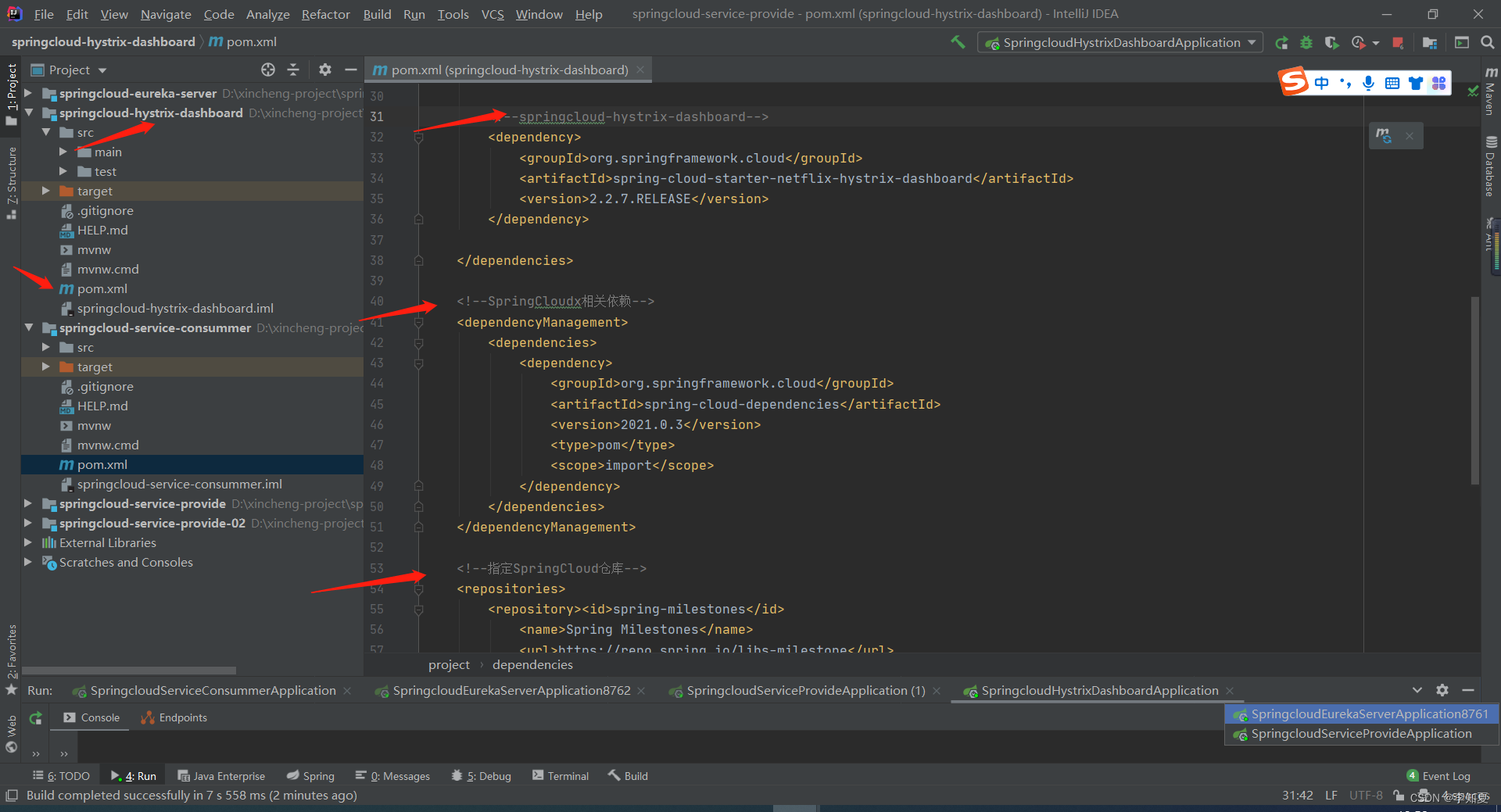Open Project panel settings gear
The height and width of the screenshot is (812, 1501).
click(325, 70)
